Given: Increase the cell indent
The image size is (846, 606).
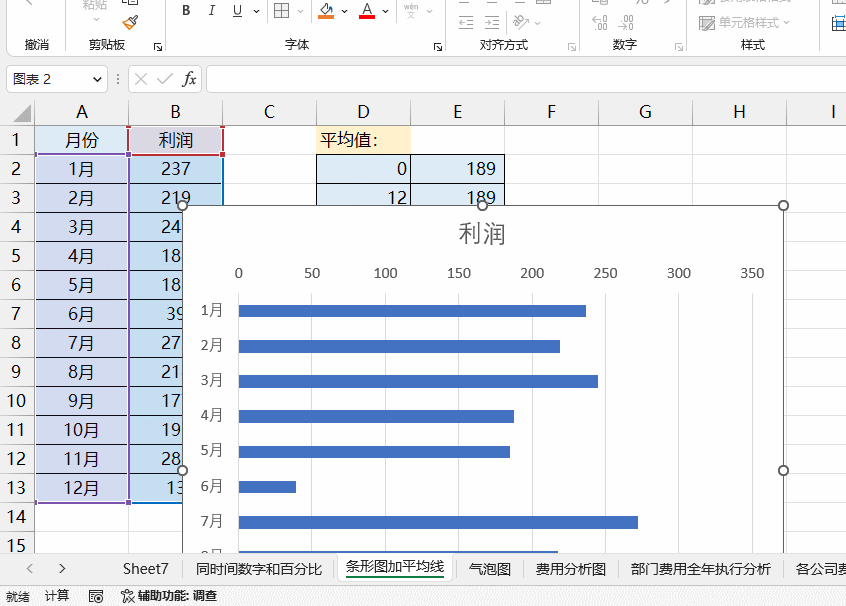Looking at the screenshot, I should [492, 23].
